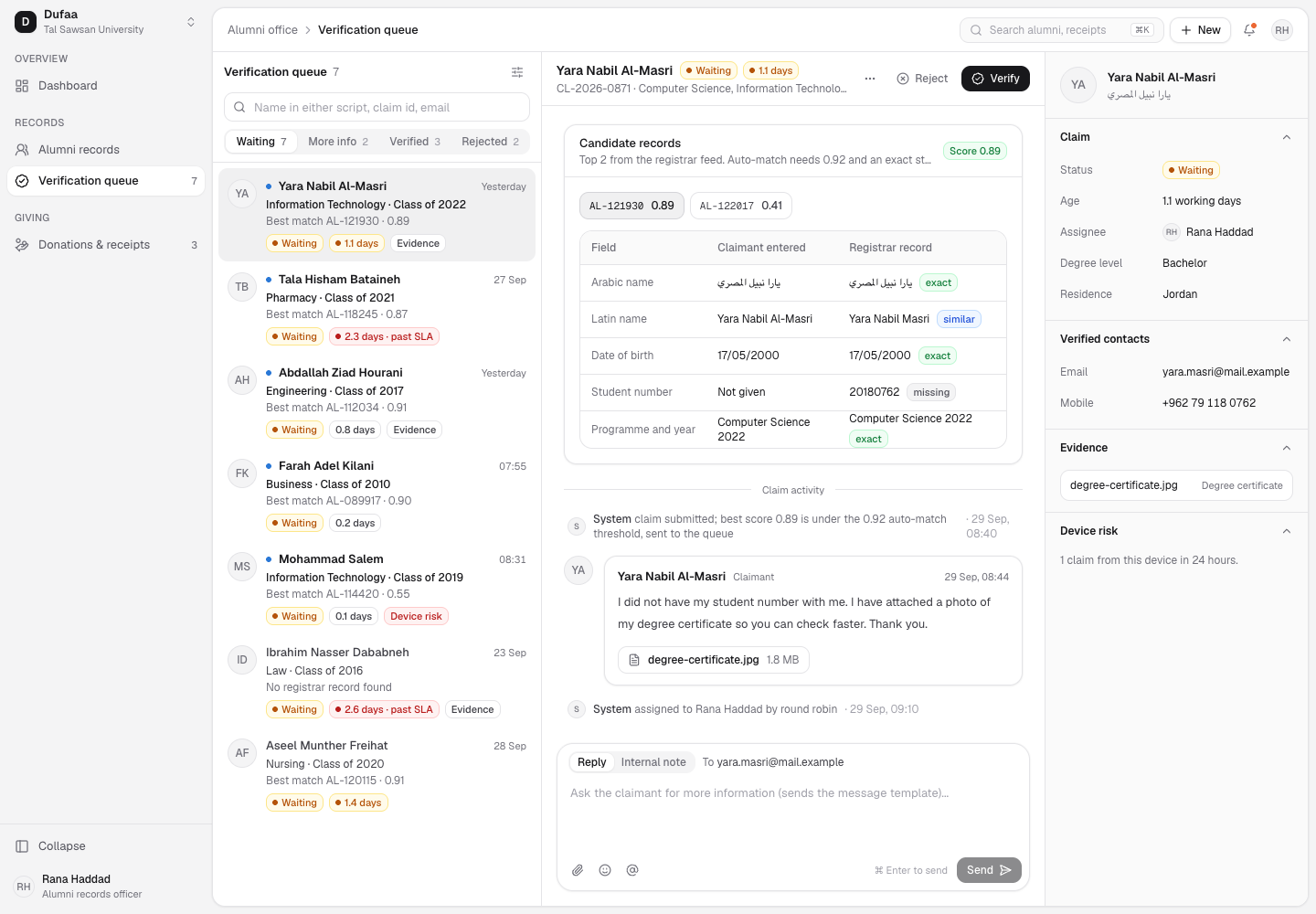Collapse the Evidence section

(x=1287, y=448)
